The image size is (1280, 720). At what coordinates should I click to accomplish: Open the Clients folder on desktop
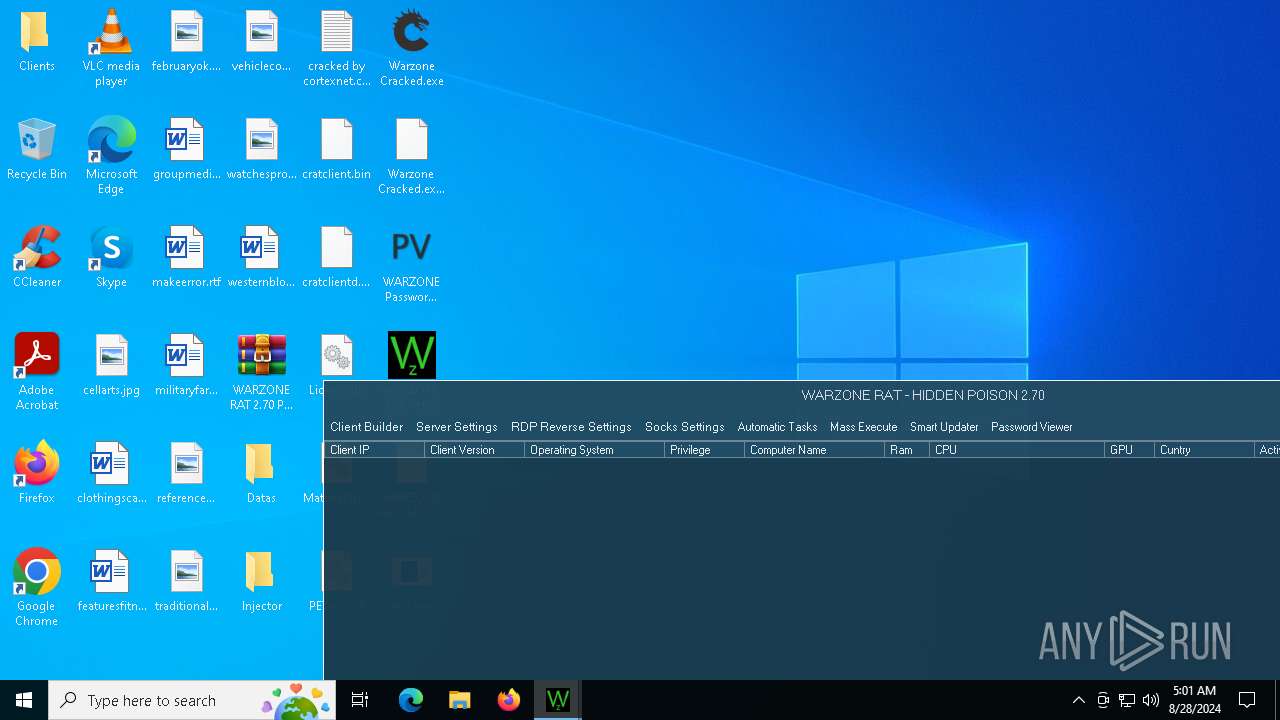pyautogui.click(x=36, y=32)
